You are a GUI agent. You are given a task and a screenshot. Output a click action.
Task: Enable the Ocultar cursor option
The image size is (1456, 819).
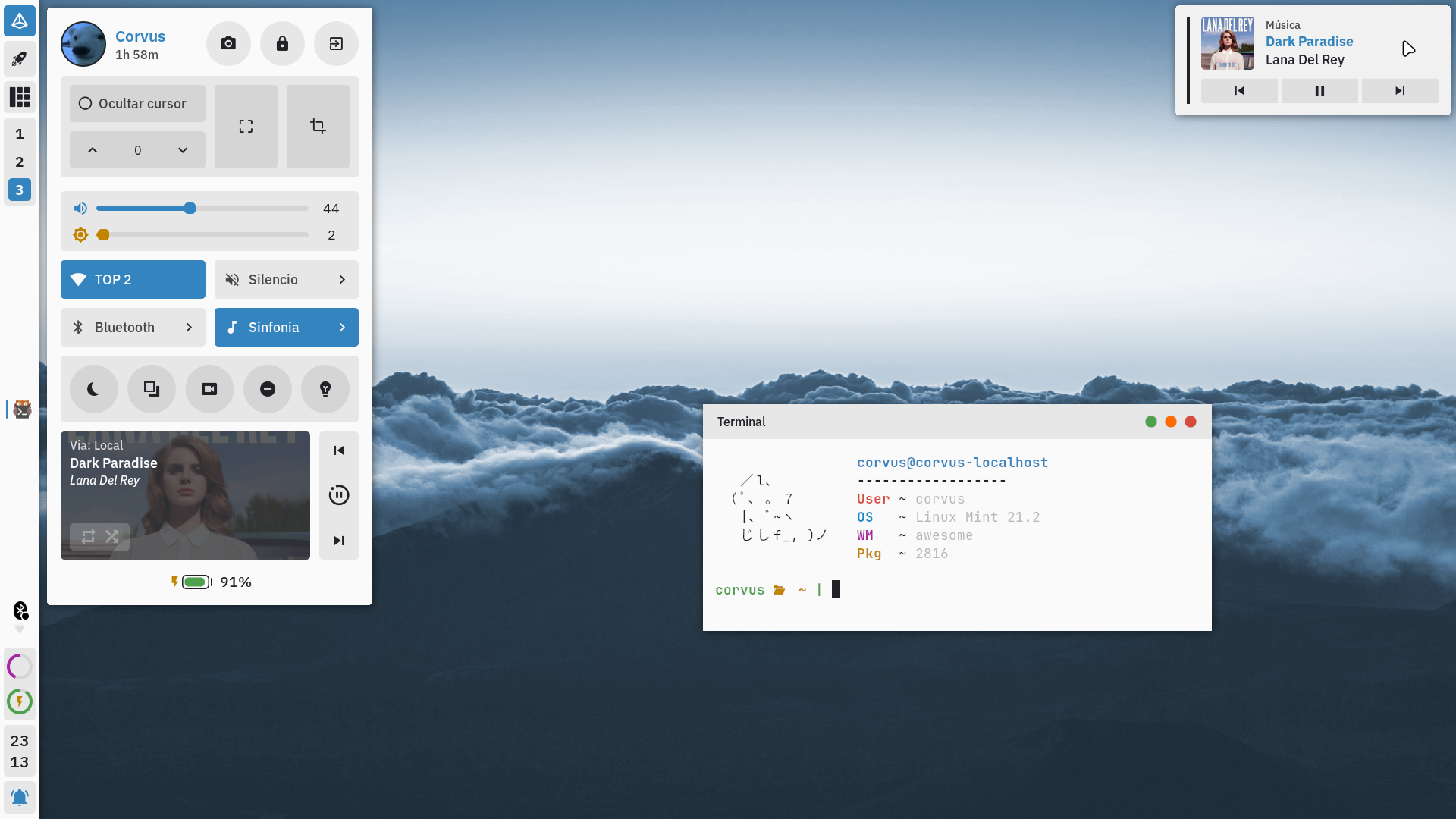[137, 104]
